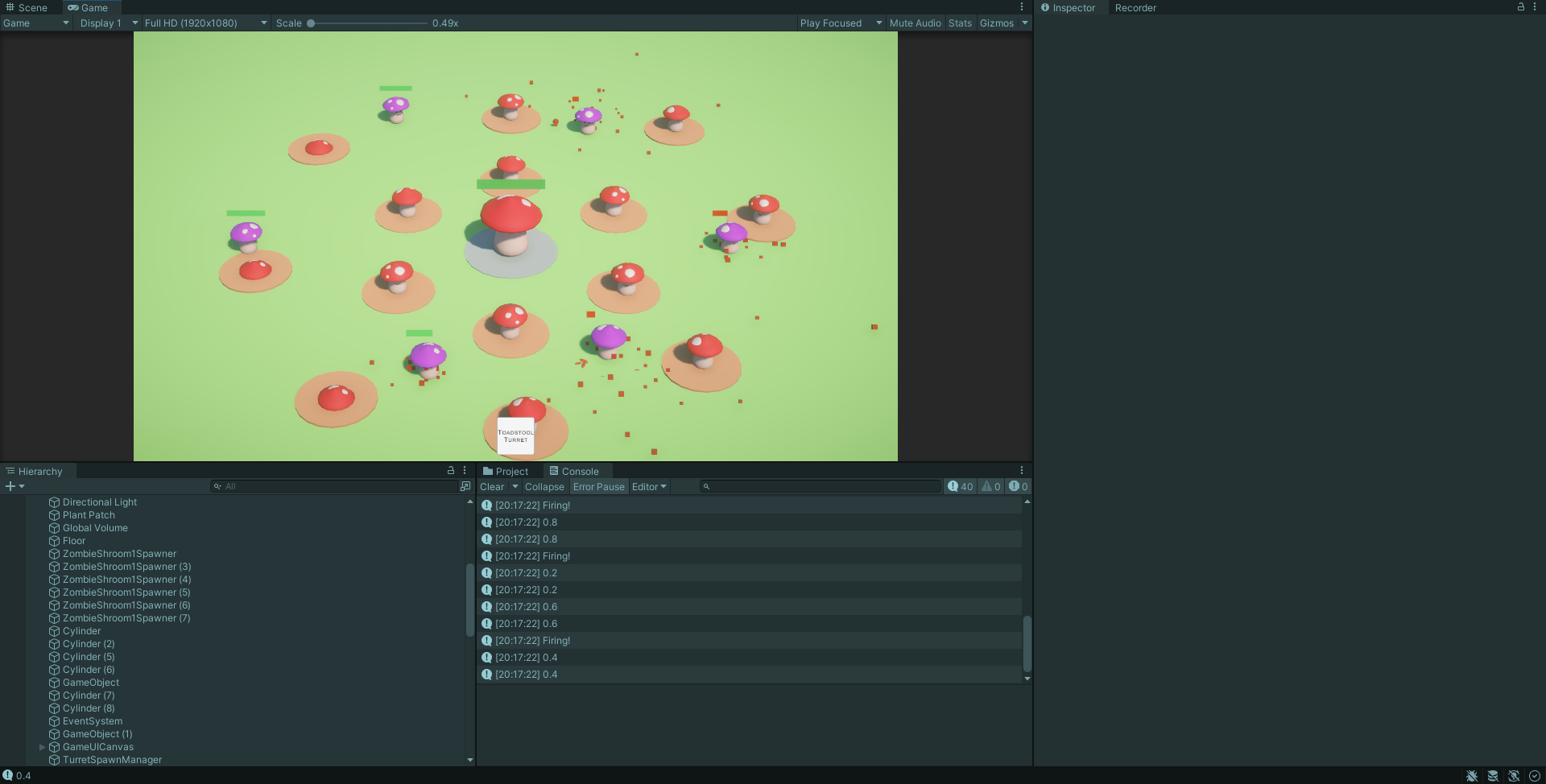
Task: Expand the GameUICanvas hierarchy item
Action: (x=42, y=747)
